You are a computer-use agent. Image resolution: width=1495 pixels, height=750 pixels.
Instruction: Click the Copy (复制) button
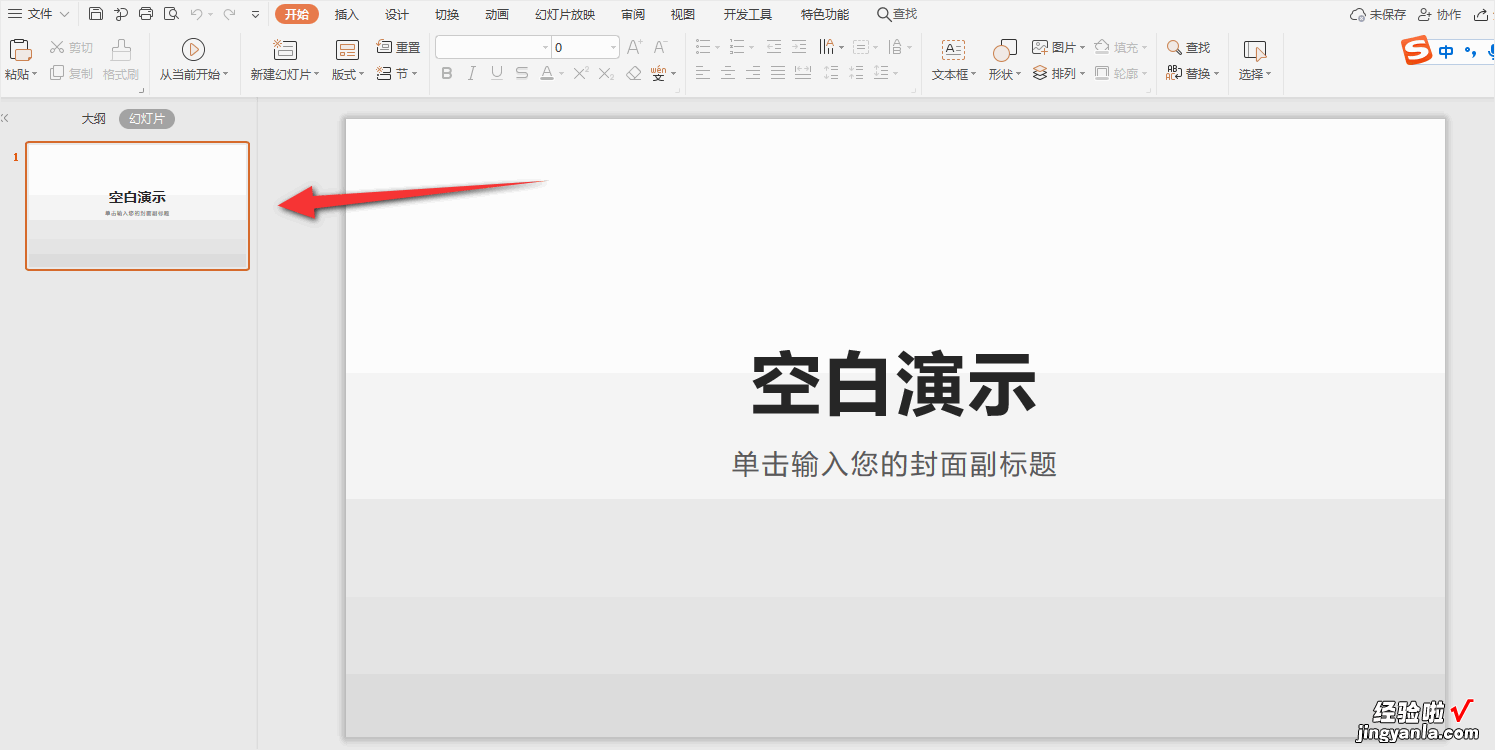71,73
